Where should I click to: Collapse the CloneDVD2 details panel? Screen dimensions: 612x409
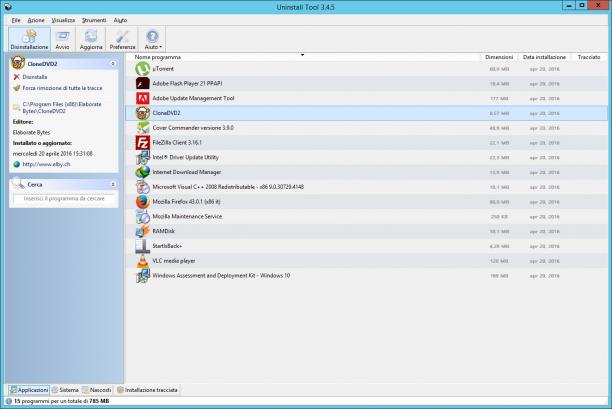pos(113,64)
